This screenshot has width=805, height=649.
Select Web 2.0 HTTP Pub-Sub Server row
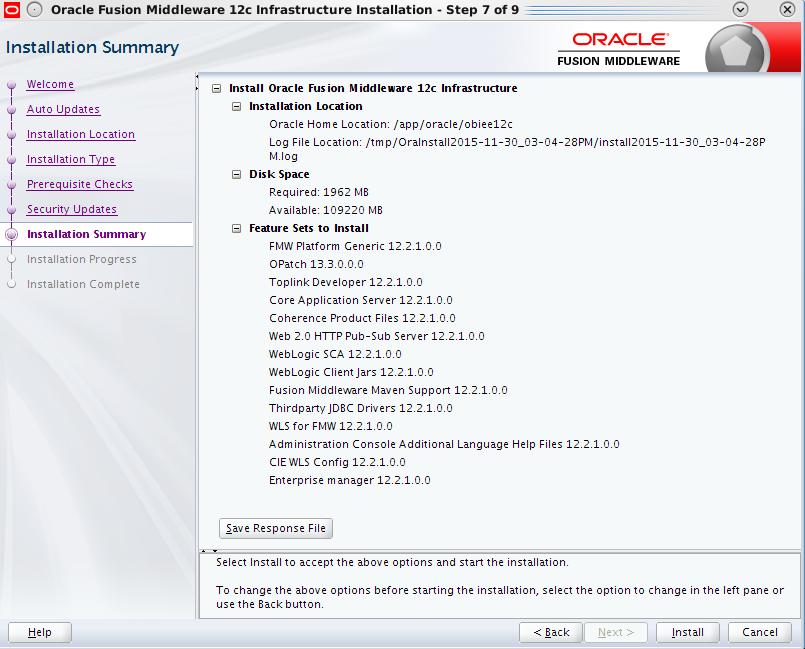(376, 336)
